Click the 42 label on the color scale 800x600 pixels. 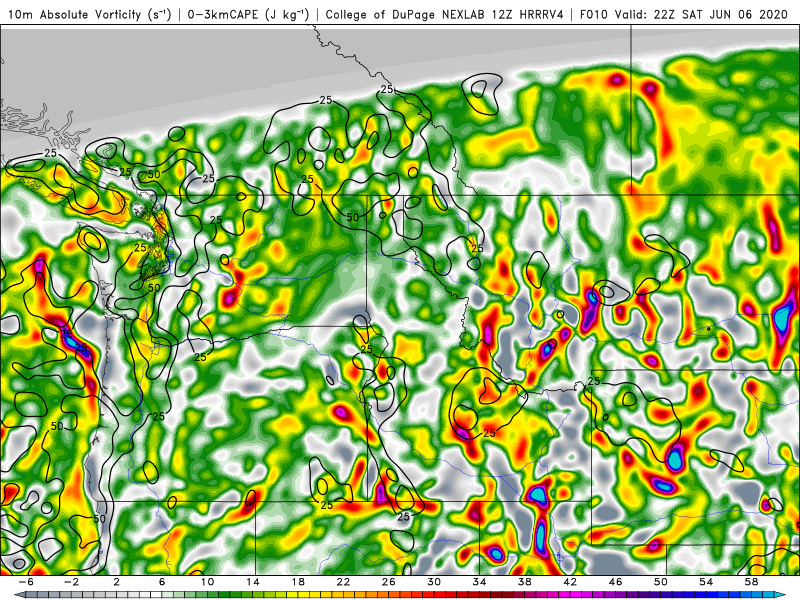click(x=570, y=582)
